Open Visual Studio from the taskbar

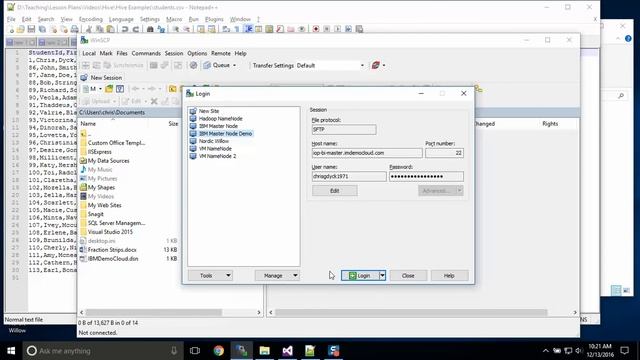(287, 351)
